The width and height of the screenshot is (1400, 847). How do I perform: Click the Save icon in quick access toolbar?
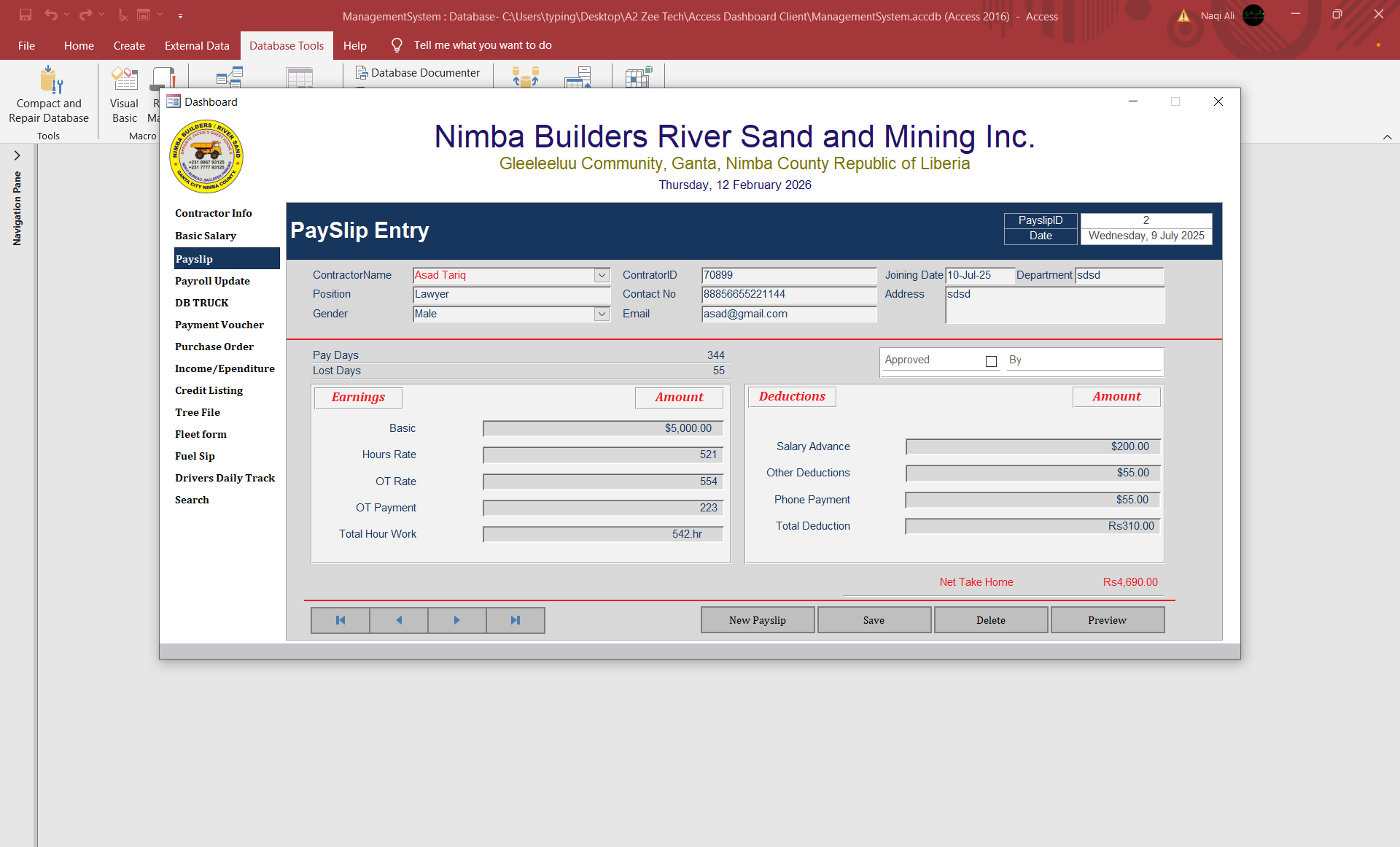point(26,15)
